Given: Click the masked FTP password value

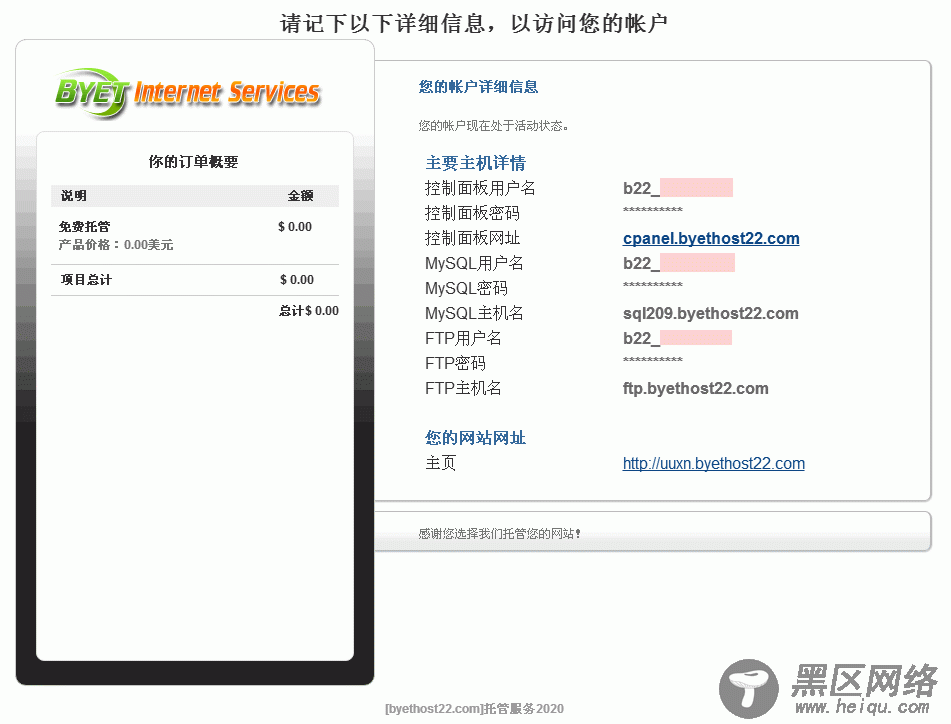Looking at the screenshot, I should tap(653, 361).
